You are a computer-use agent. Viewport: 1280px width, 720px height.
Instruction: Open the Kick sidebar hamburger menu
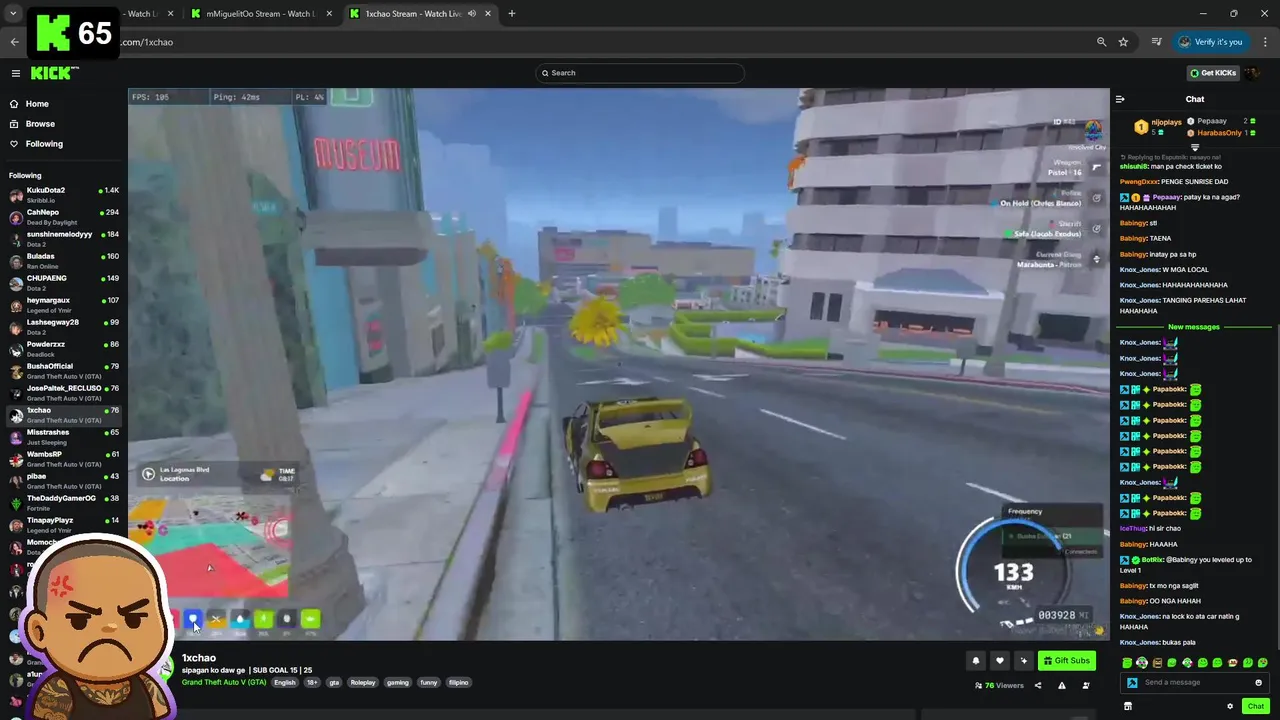(15, 73)
